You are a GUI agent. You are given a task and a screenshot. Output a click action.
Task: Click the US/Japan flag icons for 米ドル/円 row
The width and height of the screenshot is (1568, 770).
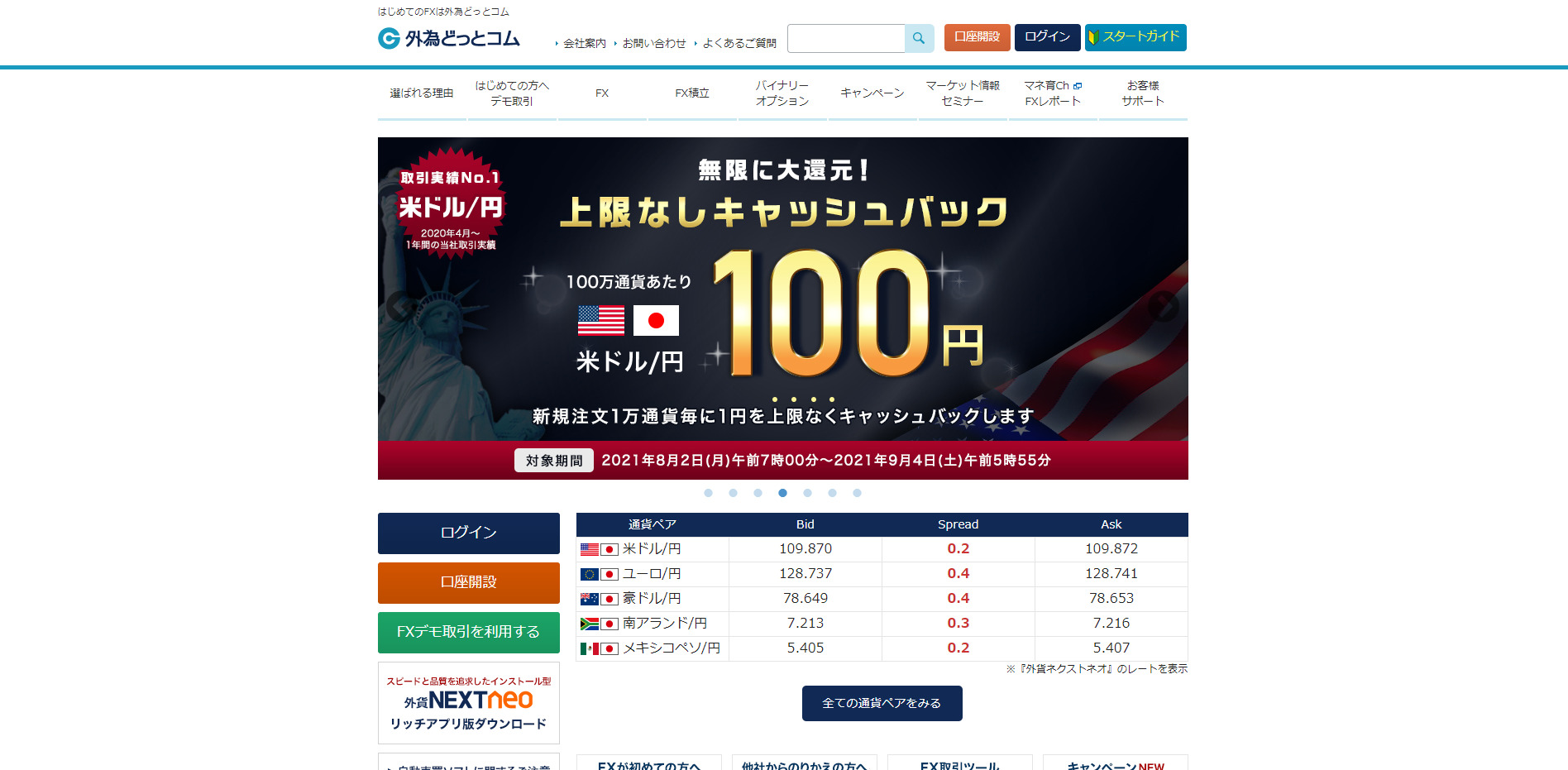point(600,549)
